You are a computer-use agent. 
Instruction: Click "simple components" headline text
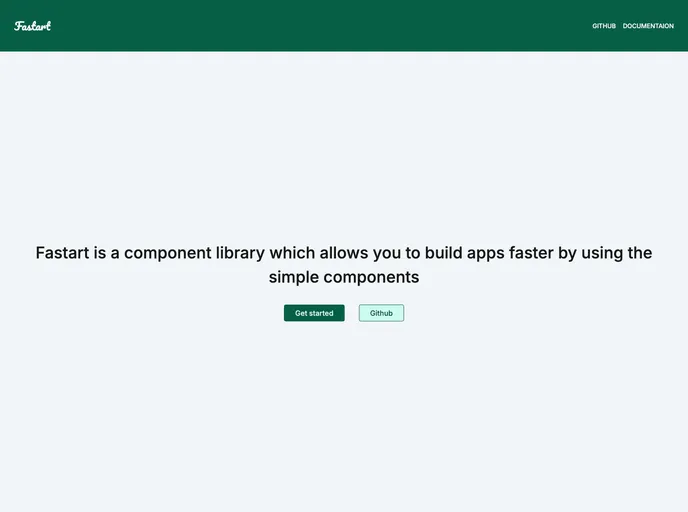pos(344,277)
